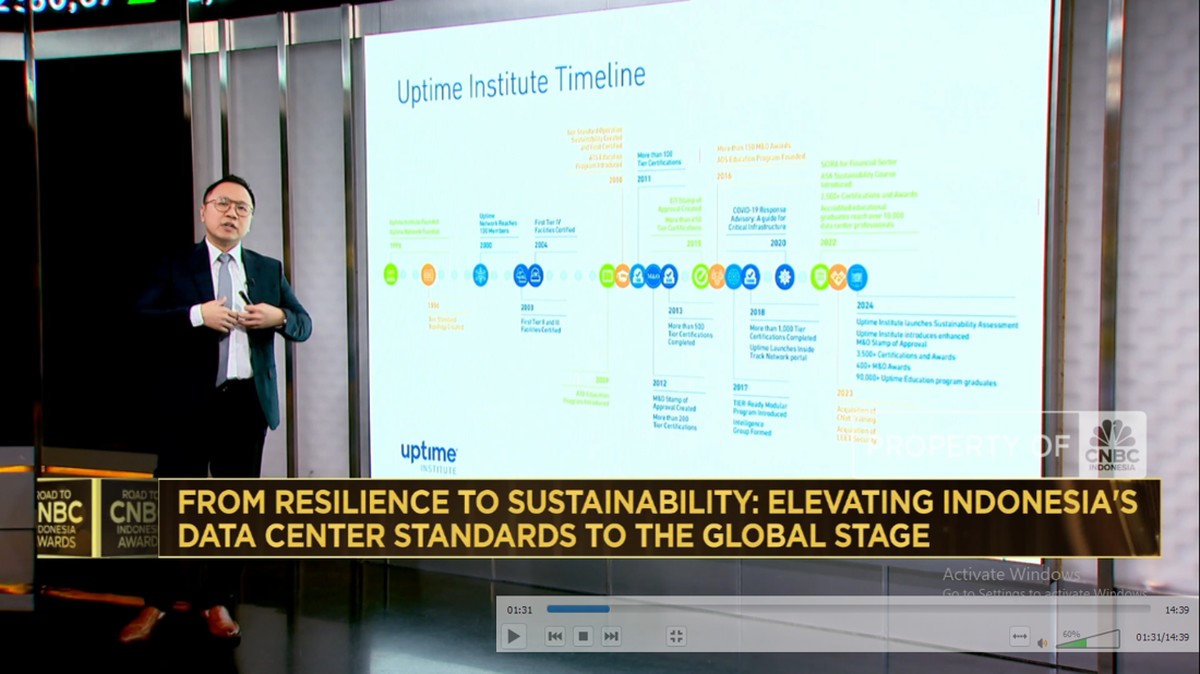The width and height of the screenshot is (1200, 674).
Task: Click the "From Resilience to Sustainability" headline banner
Action: (658, 518)
